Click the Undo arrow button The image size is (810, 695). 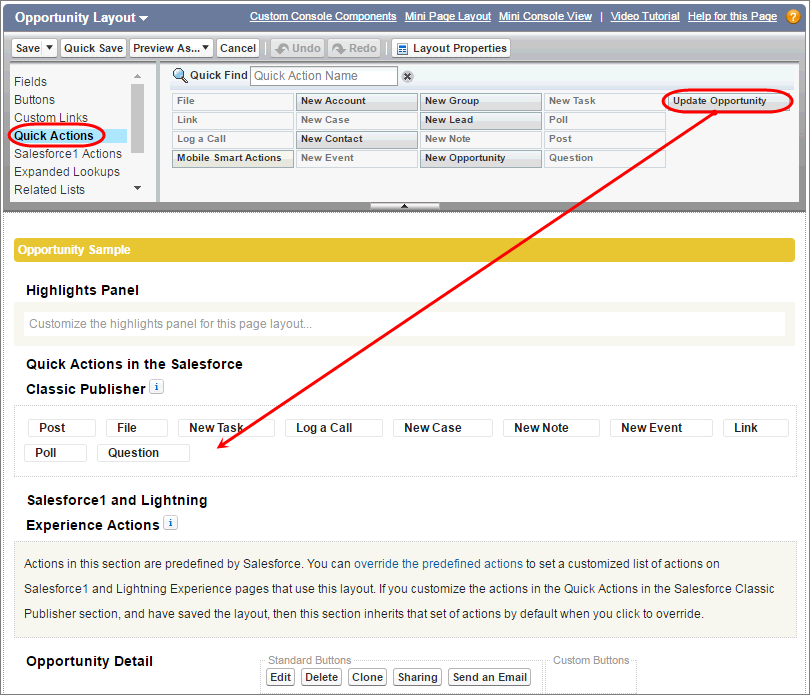point(297,48)
